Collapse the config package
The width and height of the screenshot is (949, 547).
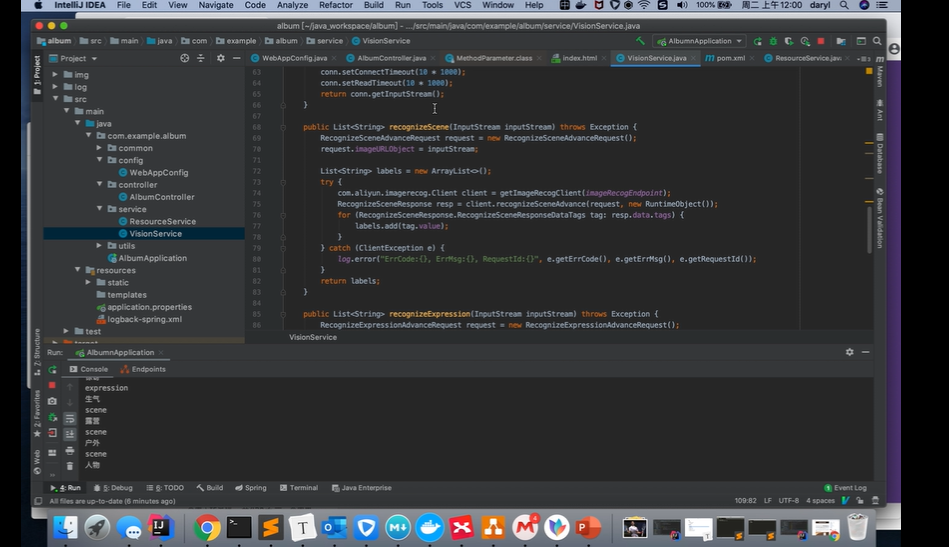99,160
